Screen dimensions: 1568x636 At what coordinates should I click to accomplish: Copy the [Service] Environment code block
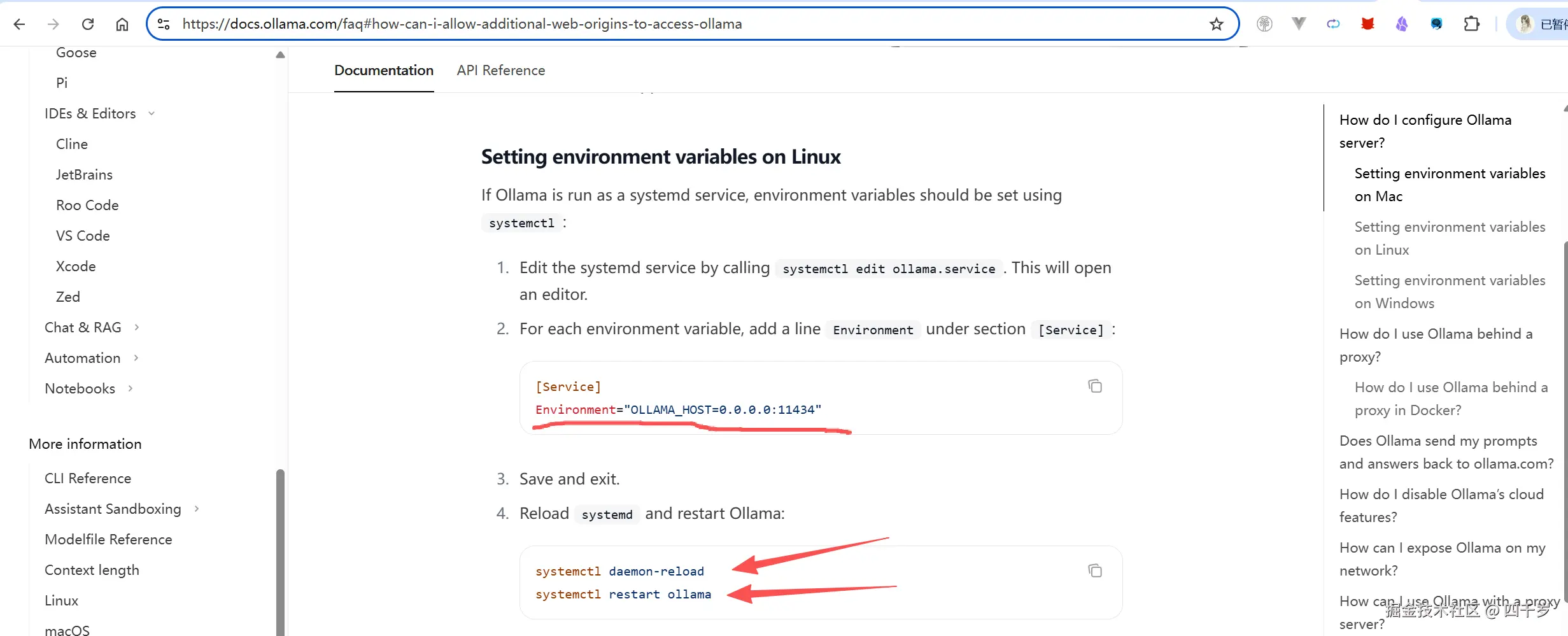[x=1095, y=386]
